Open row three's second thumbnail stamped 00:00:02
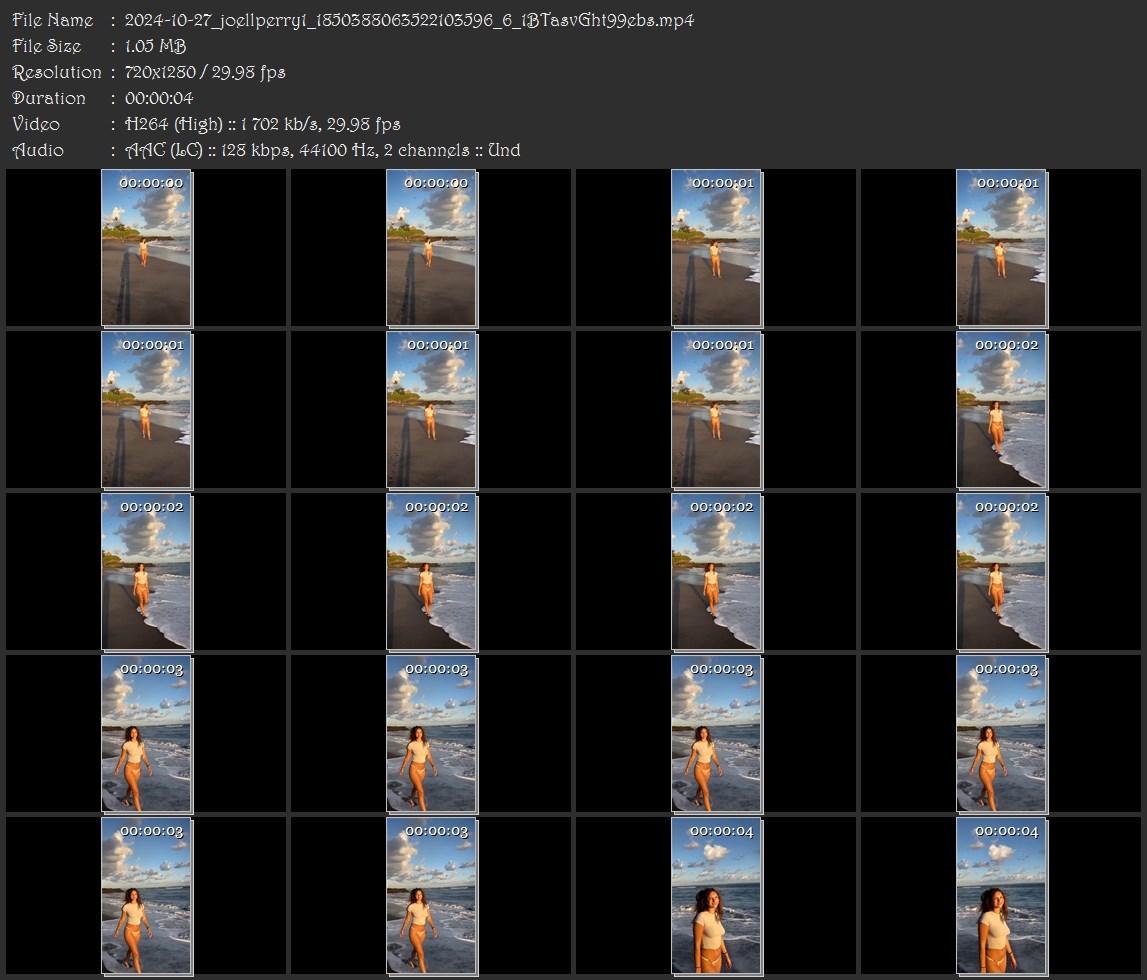 (x=432, y=572)
